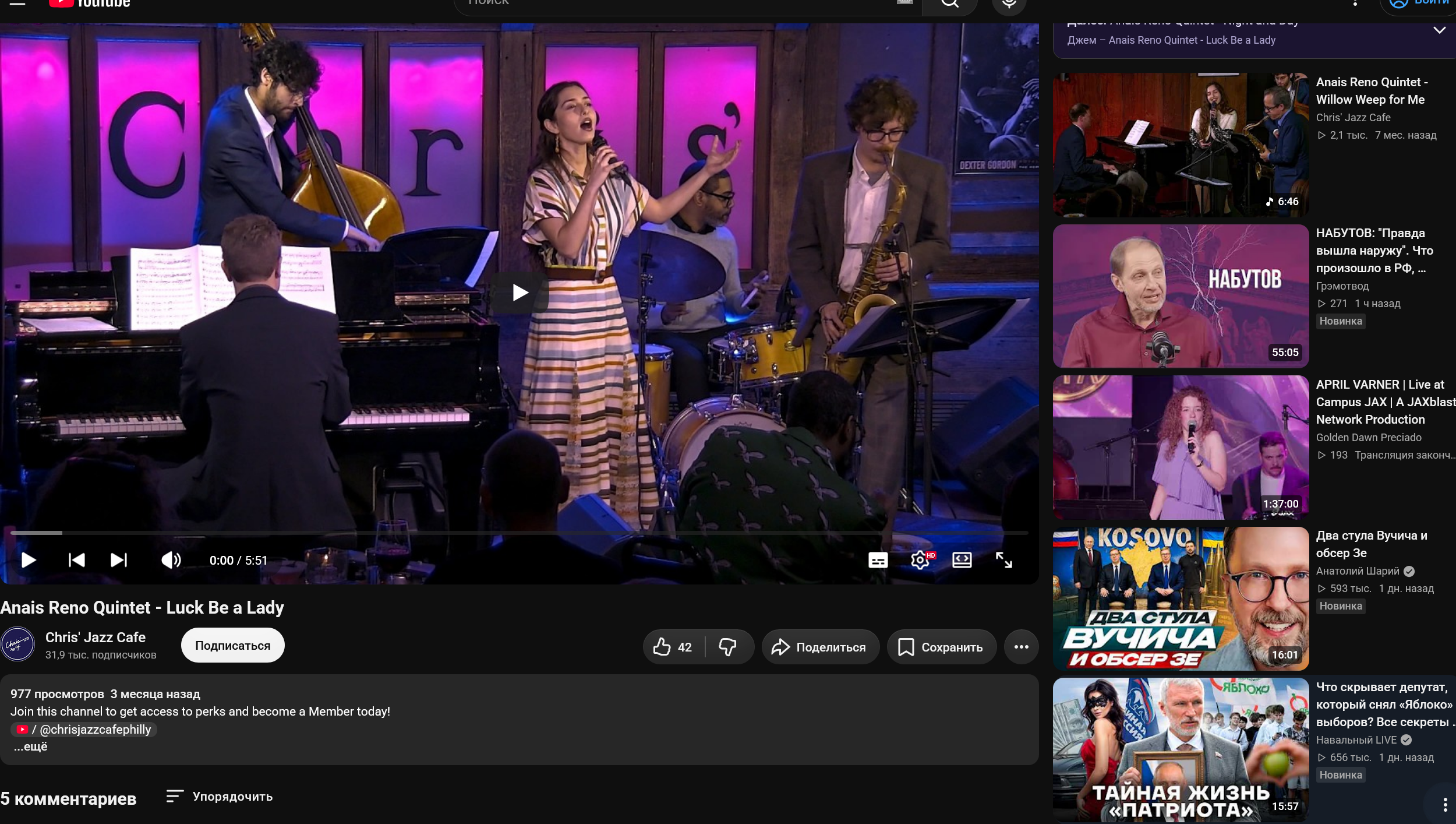Save video to a playlist

tap(941, 647)
